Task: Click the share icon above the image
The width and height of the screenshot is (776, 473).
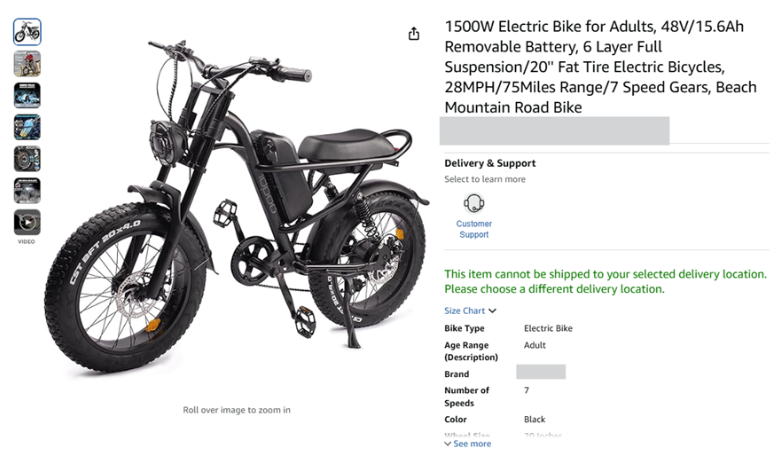Action: [414, 34]
